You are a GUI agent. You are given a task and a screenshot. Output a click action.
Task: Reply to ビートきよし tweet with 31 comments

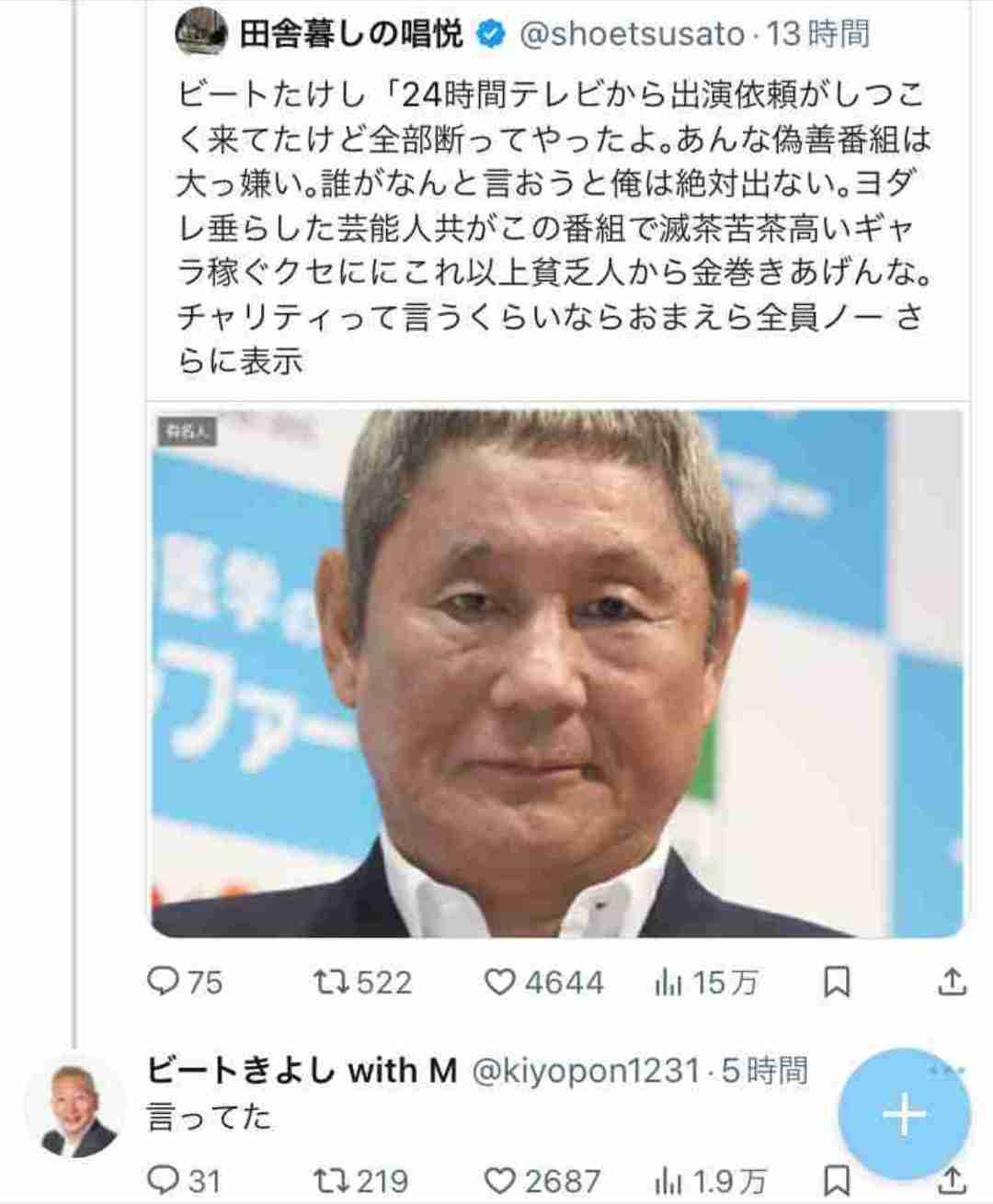click(x=184, y=1180)
